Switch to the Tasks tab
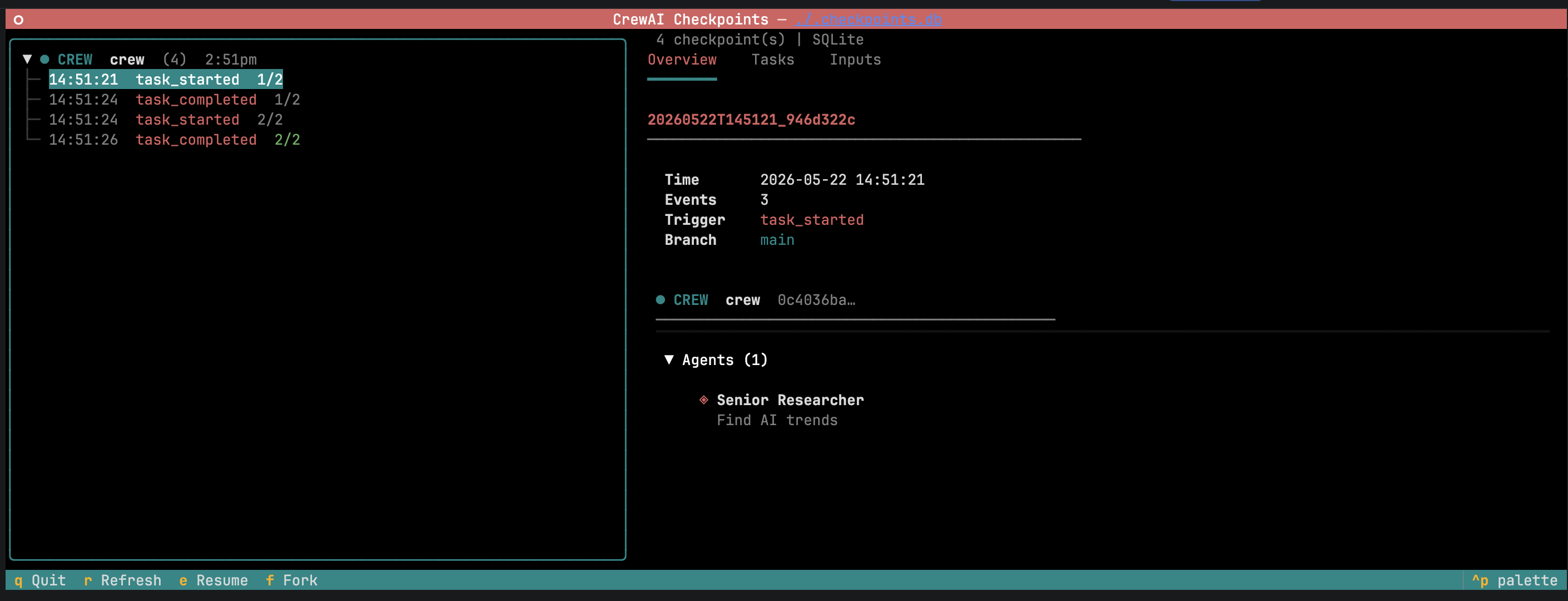The height and width of the screenshot is (601, 1568). 772,60
